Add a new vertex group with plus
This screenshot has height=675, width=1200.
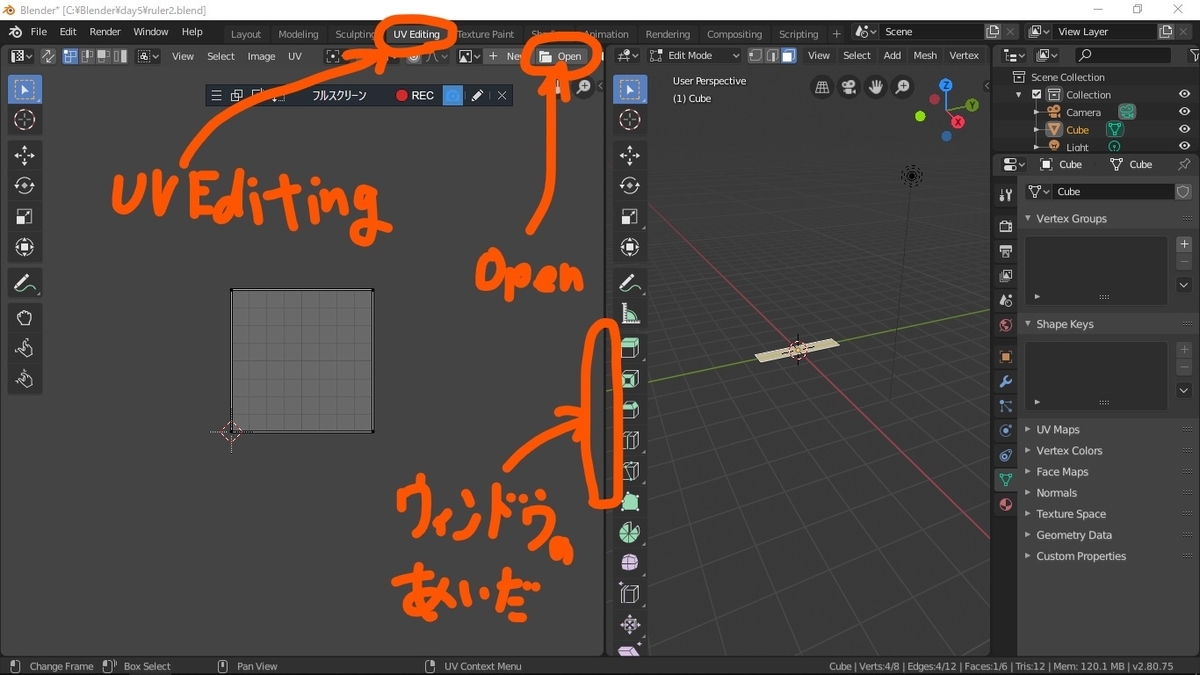[1184, 244]
